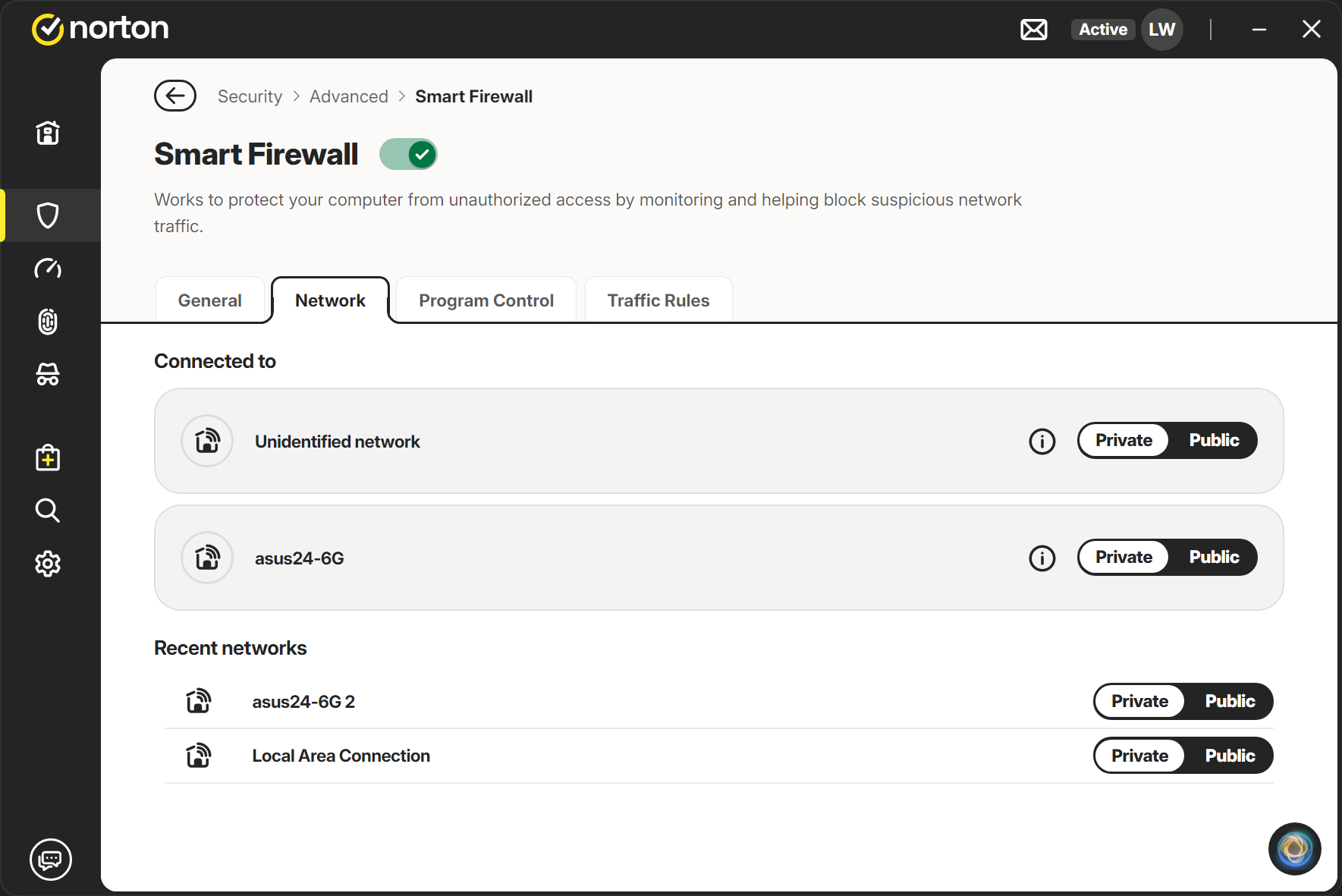The width and height of the screenshot is (1342, 896).
Task: Click the Smart Firewall breadcrumb
Action: click(x=474, y=96)
